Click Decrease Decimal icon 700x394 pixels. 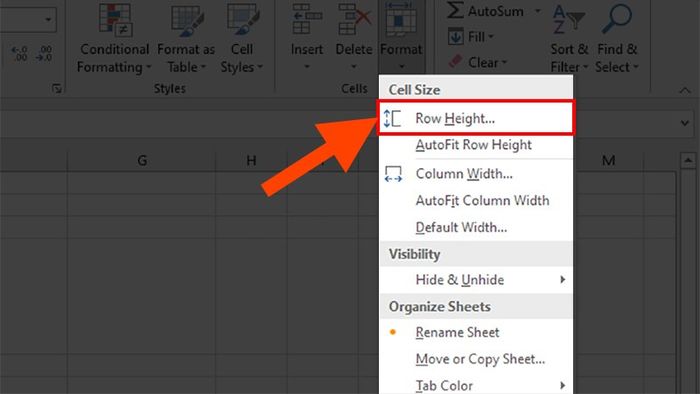44,53
